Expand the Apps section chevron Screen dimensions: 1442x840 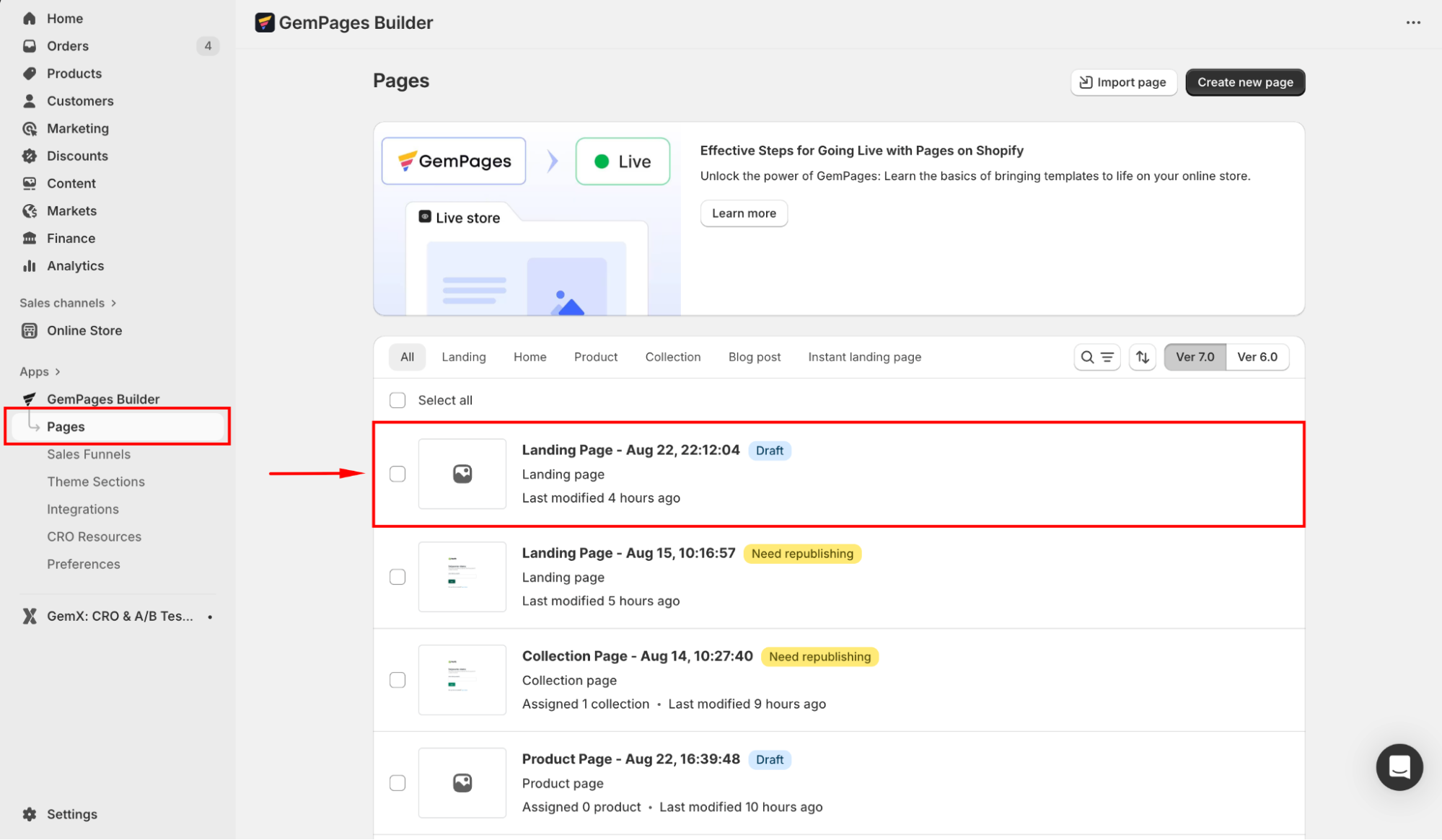tap(58, 372)
